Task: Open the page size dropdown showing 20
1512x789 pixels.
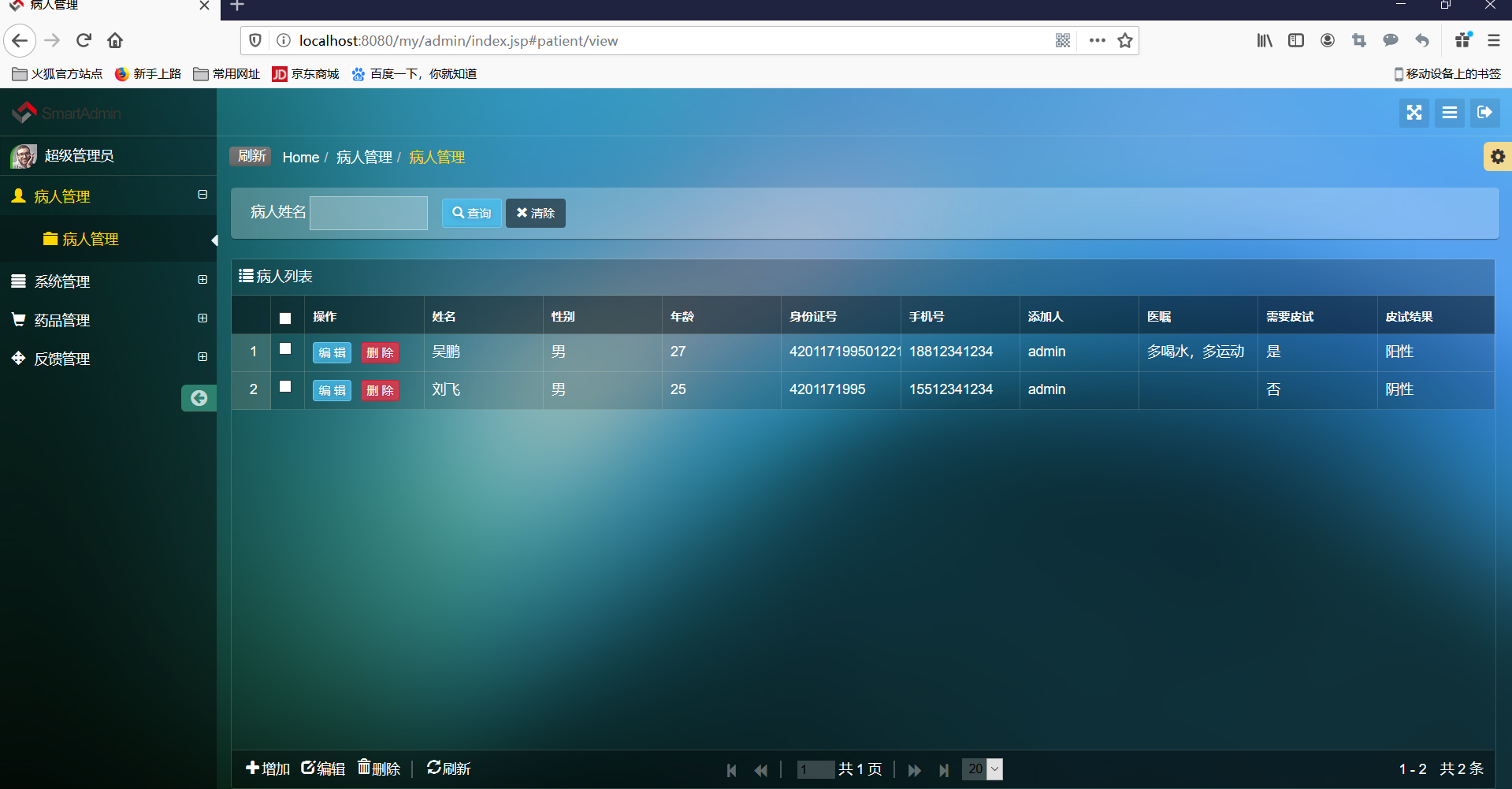Action: pos(981,769)
